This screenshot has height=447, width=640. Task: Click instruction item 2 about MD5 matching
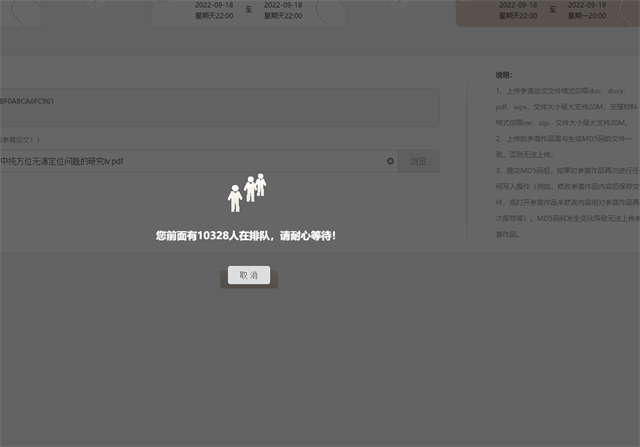(566, 145)
